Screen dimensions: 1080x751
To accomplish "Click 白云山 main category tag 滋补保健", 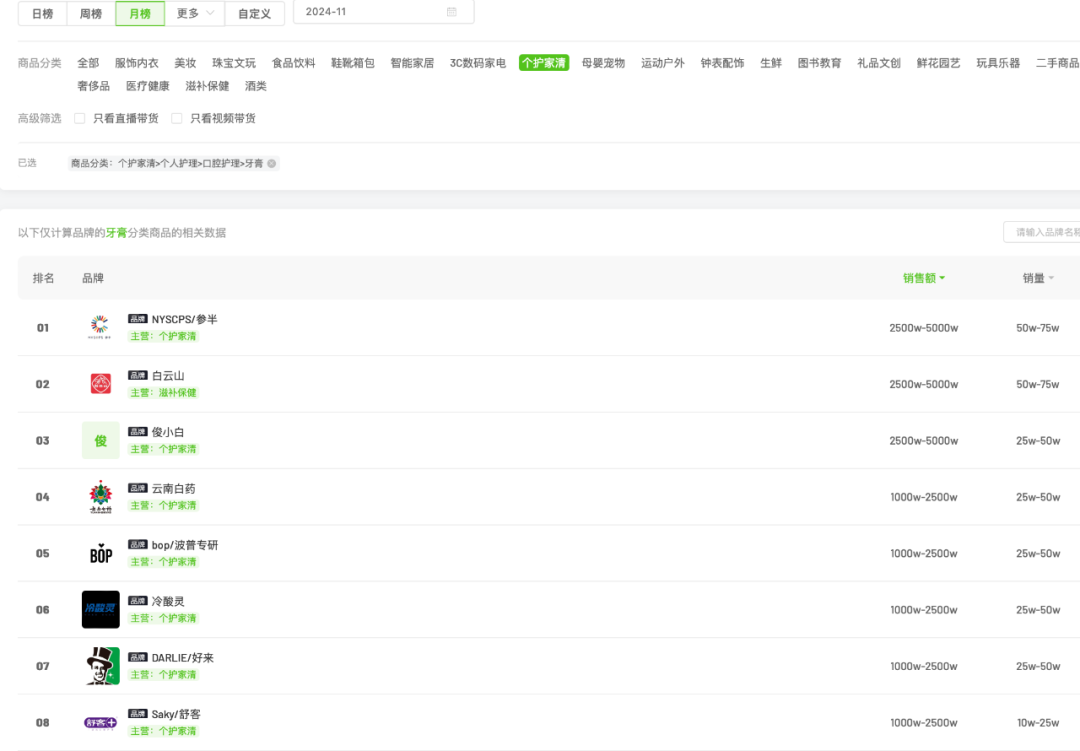I will pyautogui.click(x=164, y=393).
